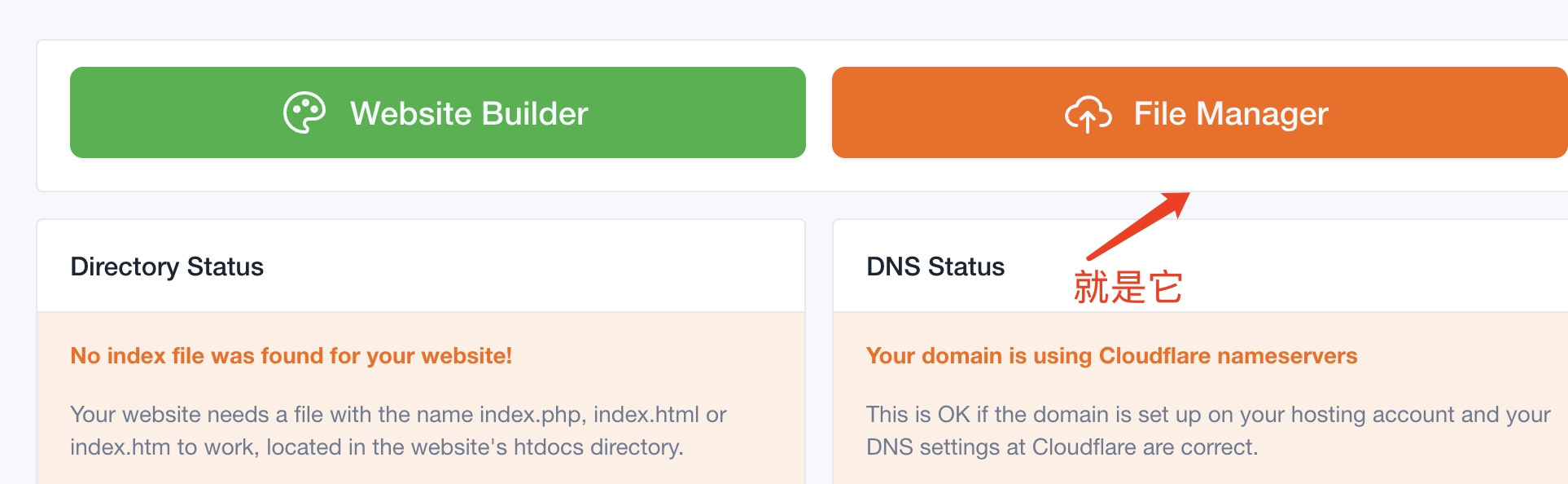Click the palette icon on Website Builder
Viewport: 1568px width, 484px height.
(304, 112)
